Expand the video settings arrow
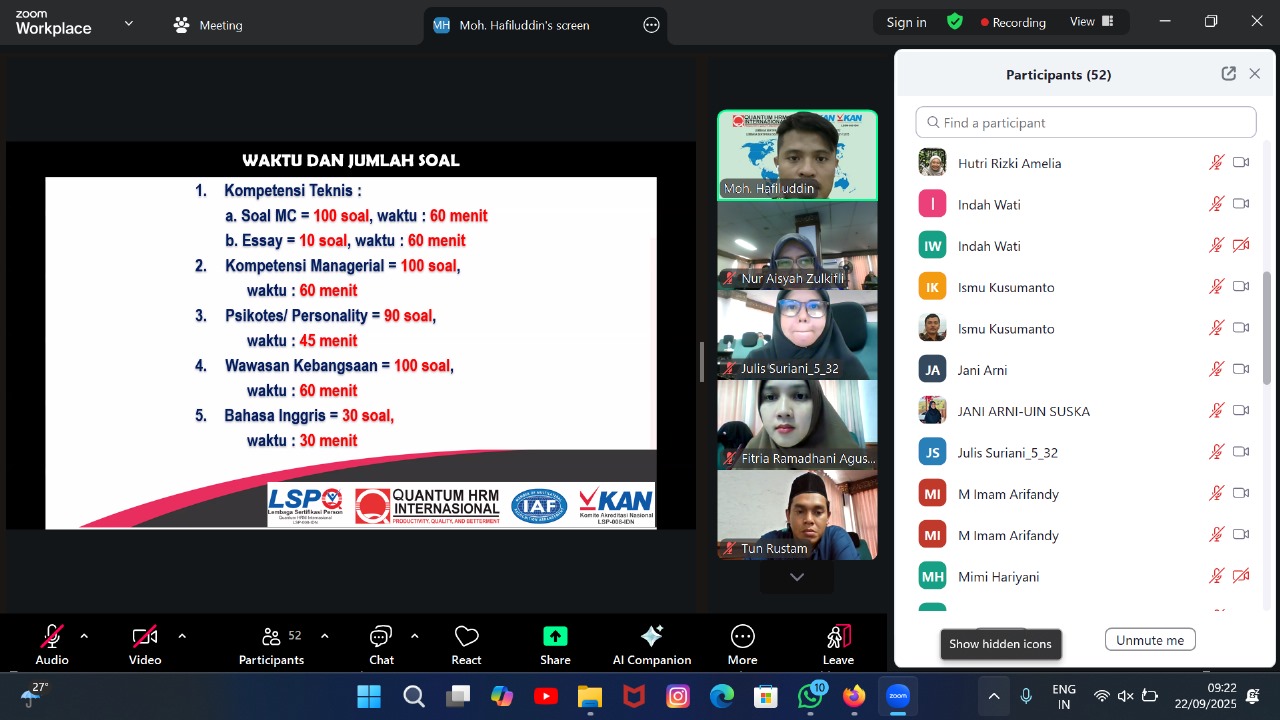The width and height of the screenshot is (1280, 720). (x=182, y=636)
